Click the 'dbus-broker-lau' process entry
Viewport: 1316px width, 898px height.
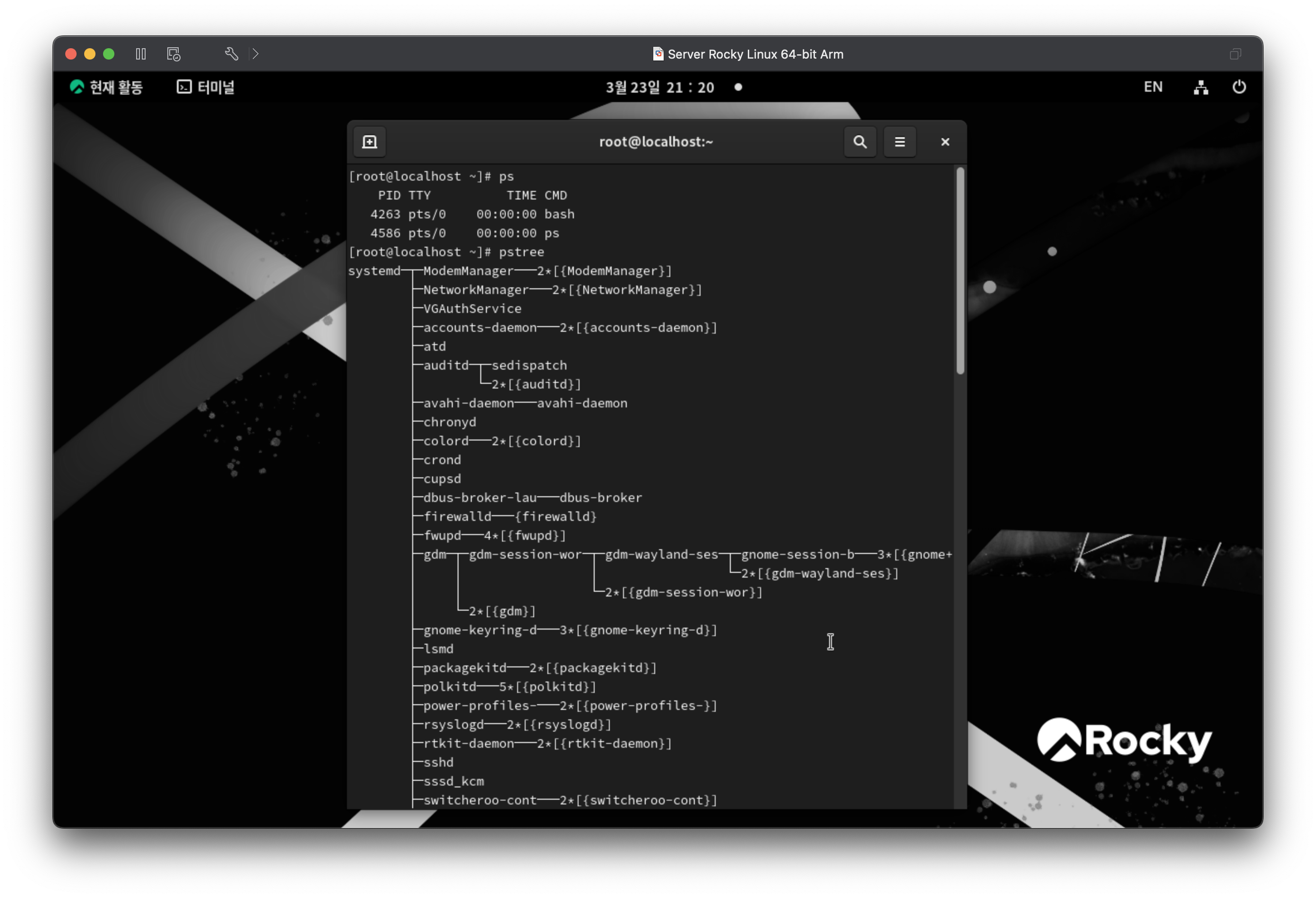click(480, 498)
